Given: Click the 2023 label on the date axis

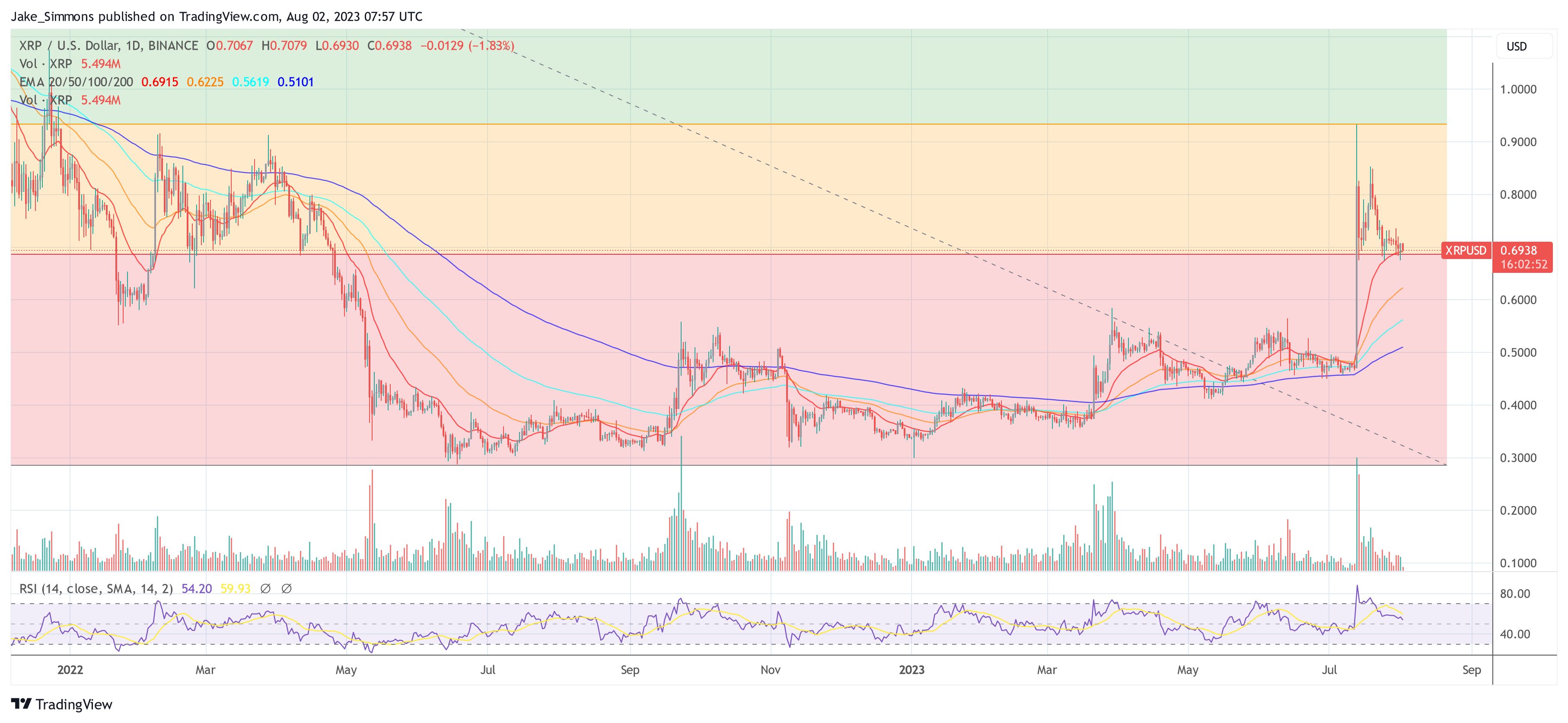Looking at the screenshot, I should pyautogui.click(x=912, y=669).
